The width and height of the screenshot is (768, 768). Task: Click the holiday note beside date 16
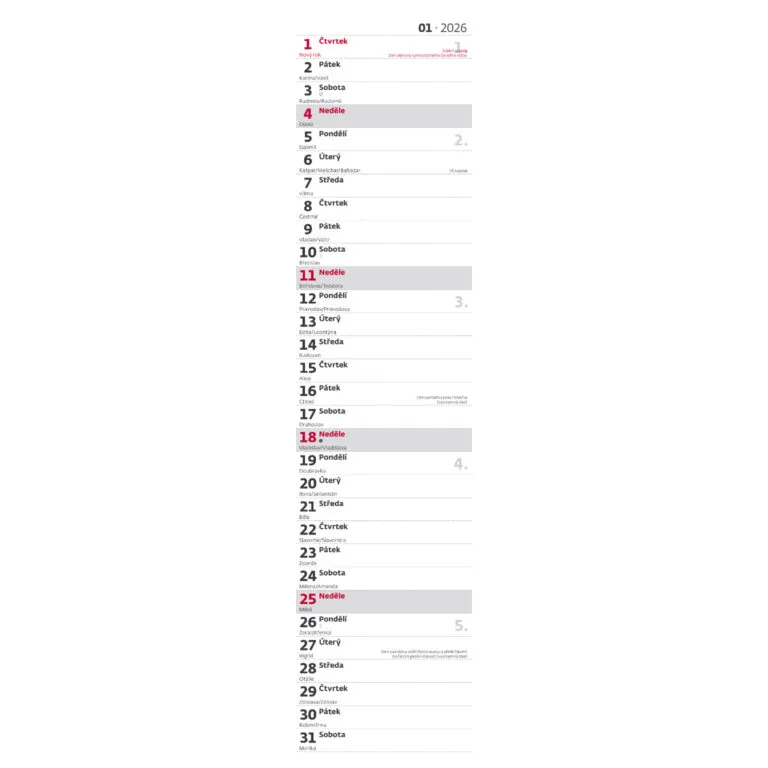point(442,399)
